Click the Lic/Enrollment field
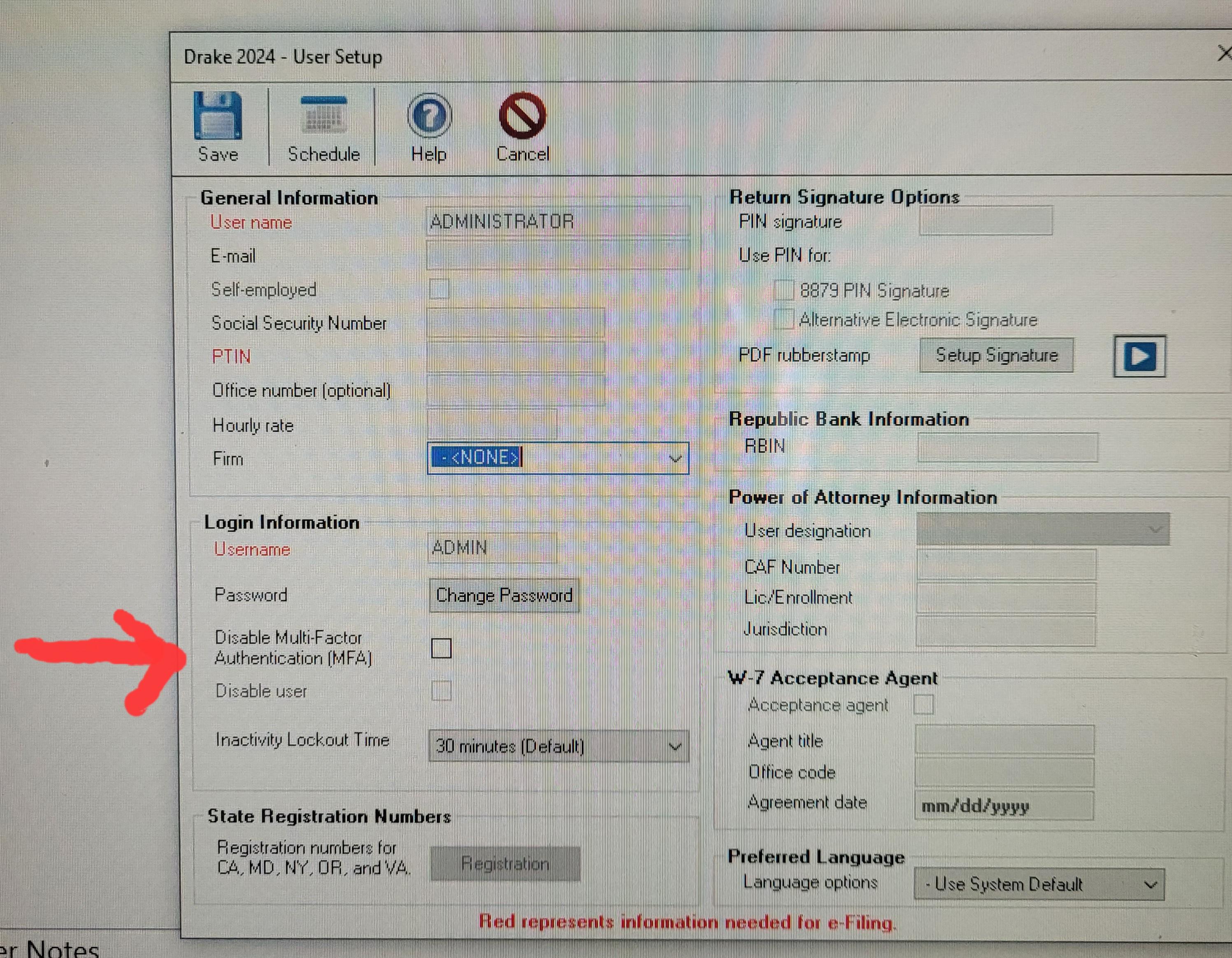 tap(1007, 598)
